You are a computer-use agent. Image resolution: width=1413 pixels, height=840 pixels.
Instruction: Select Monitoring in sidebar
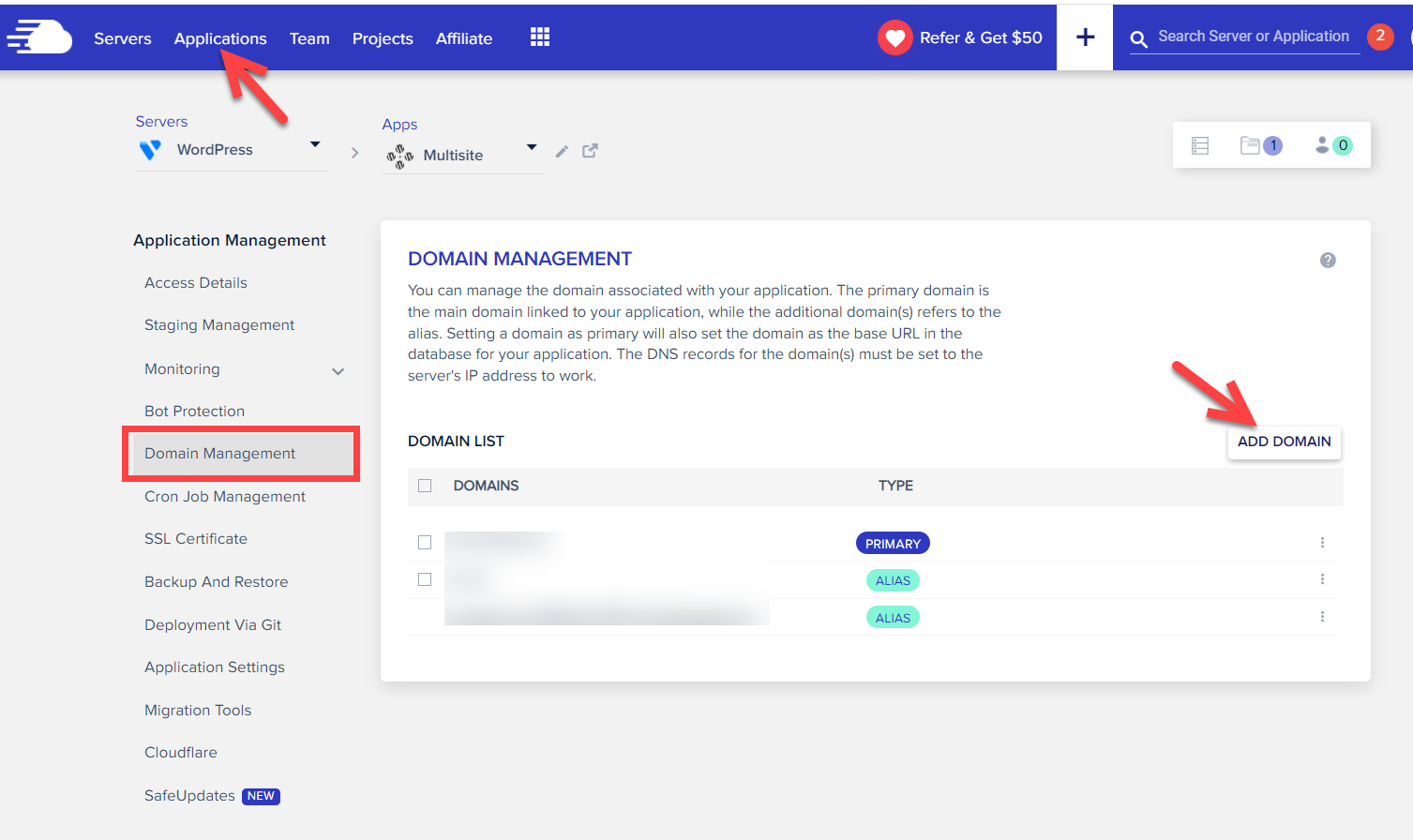click(x=182, y=369)
